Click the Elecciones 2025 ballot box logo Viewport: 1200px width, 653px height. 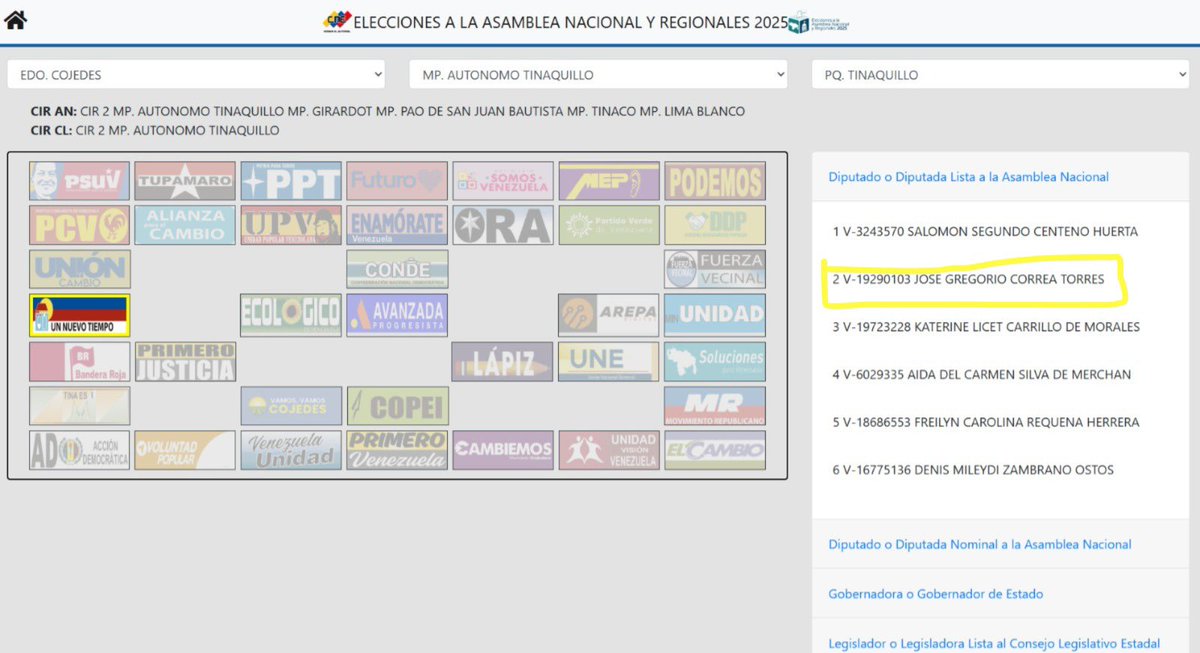[x=818, y=23]
